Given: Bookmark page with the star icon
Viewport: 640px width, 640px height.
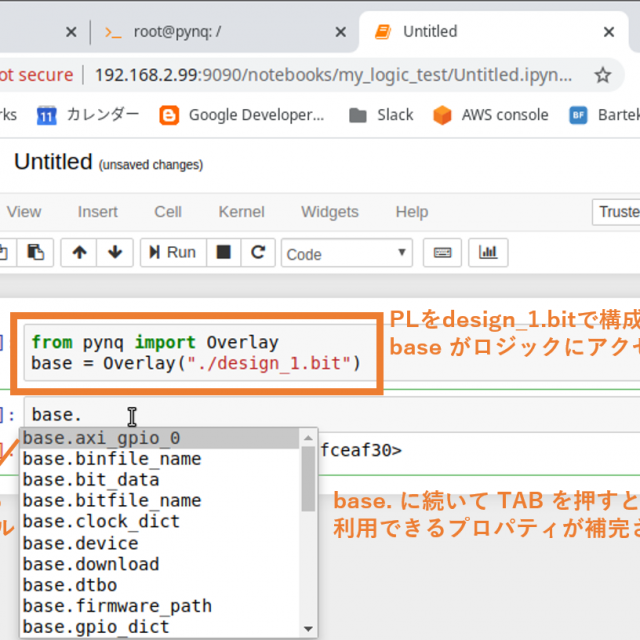Looking at the screenshot, I should (602, 75).
